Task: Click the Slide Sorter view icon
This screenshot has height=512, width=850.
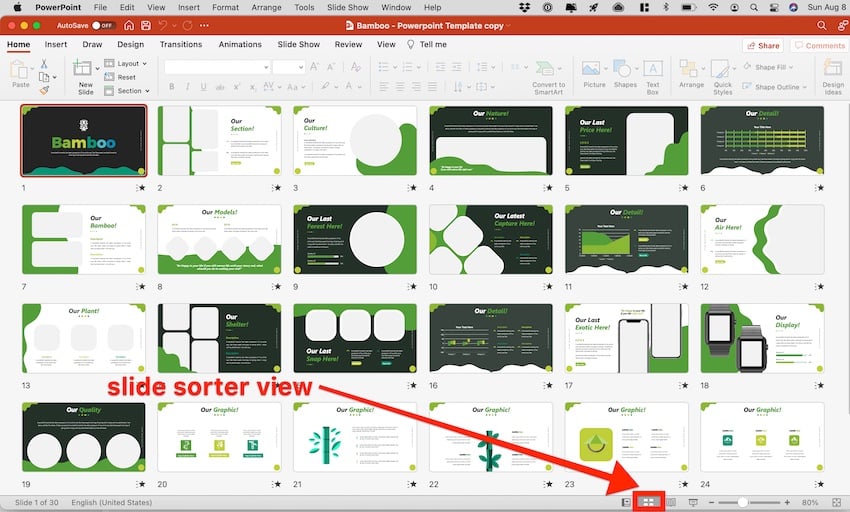Action: pos(648,502)
